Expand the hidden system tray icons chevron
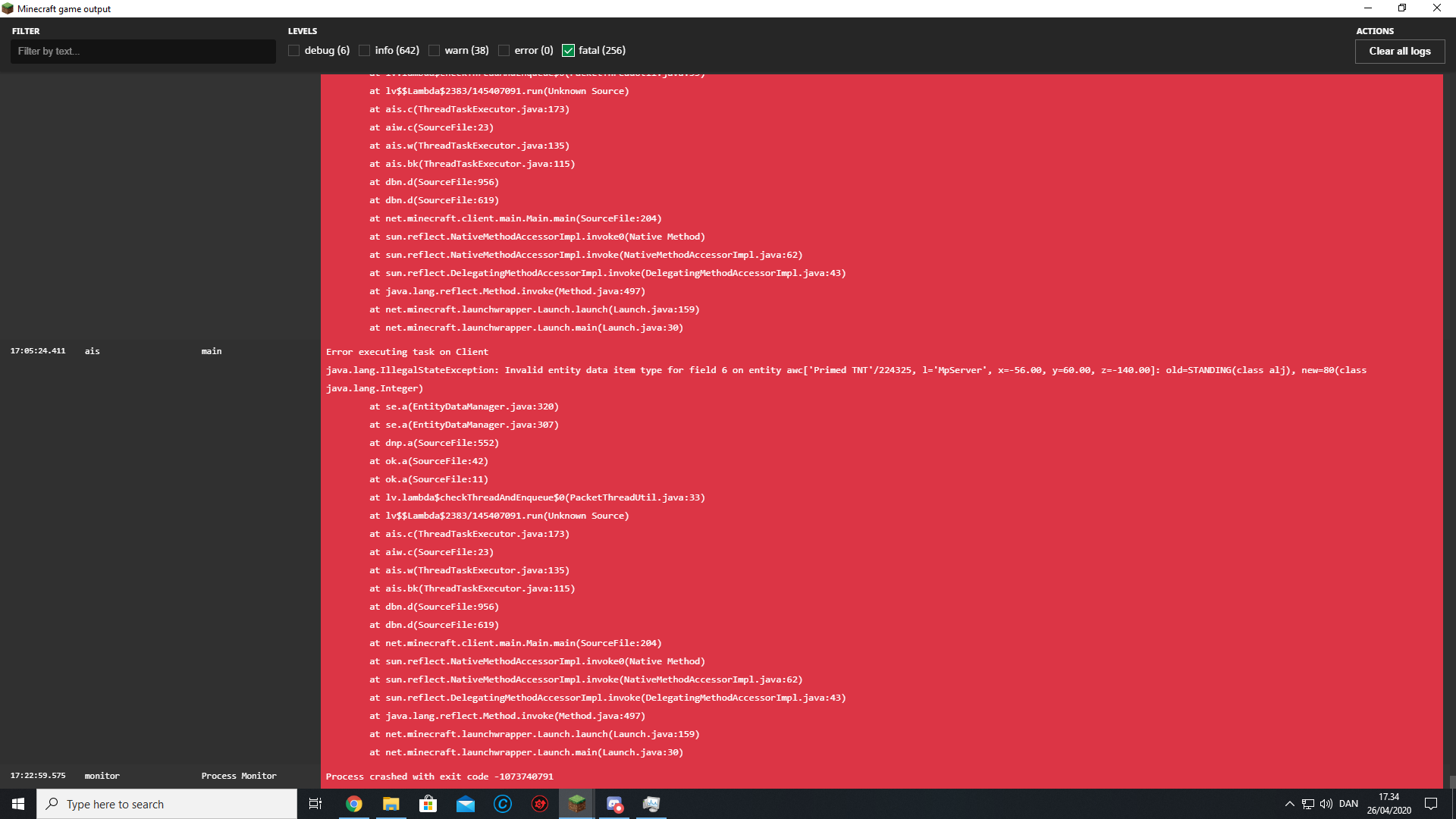Image resolution: width=1456 pixels, height=819 pixels. (x=1289, y=804)
